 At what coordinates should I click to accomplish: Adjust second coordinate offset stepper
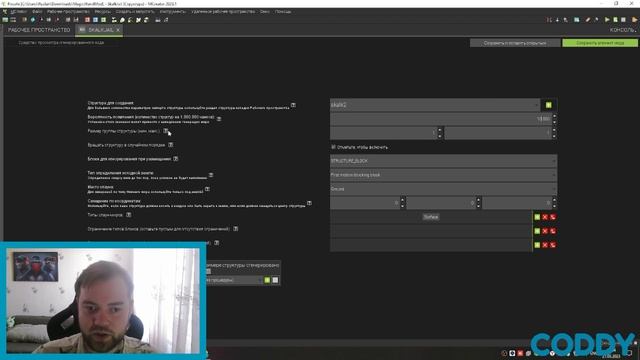[478, 203]
